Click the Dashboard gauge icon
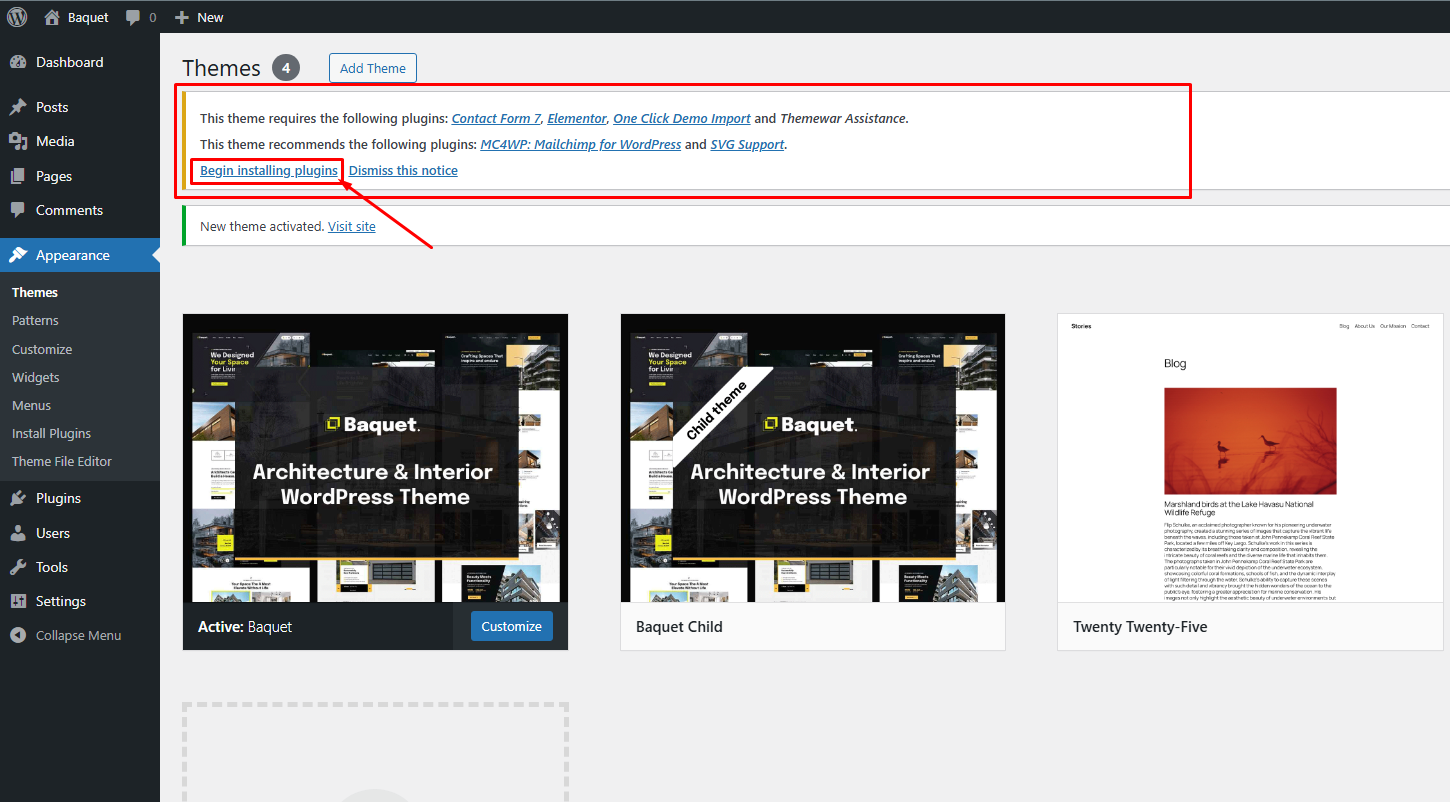The width and height of the screenshot is (1450, 802). point(18,62)
